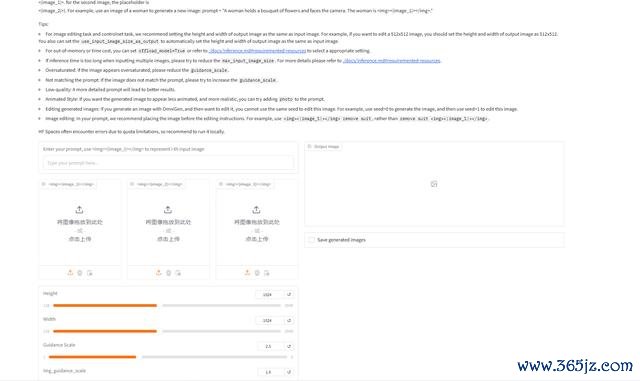640x381 pixels.
Task: Click the 'Guidance Scale' label
Action: [x=59, y=345]
